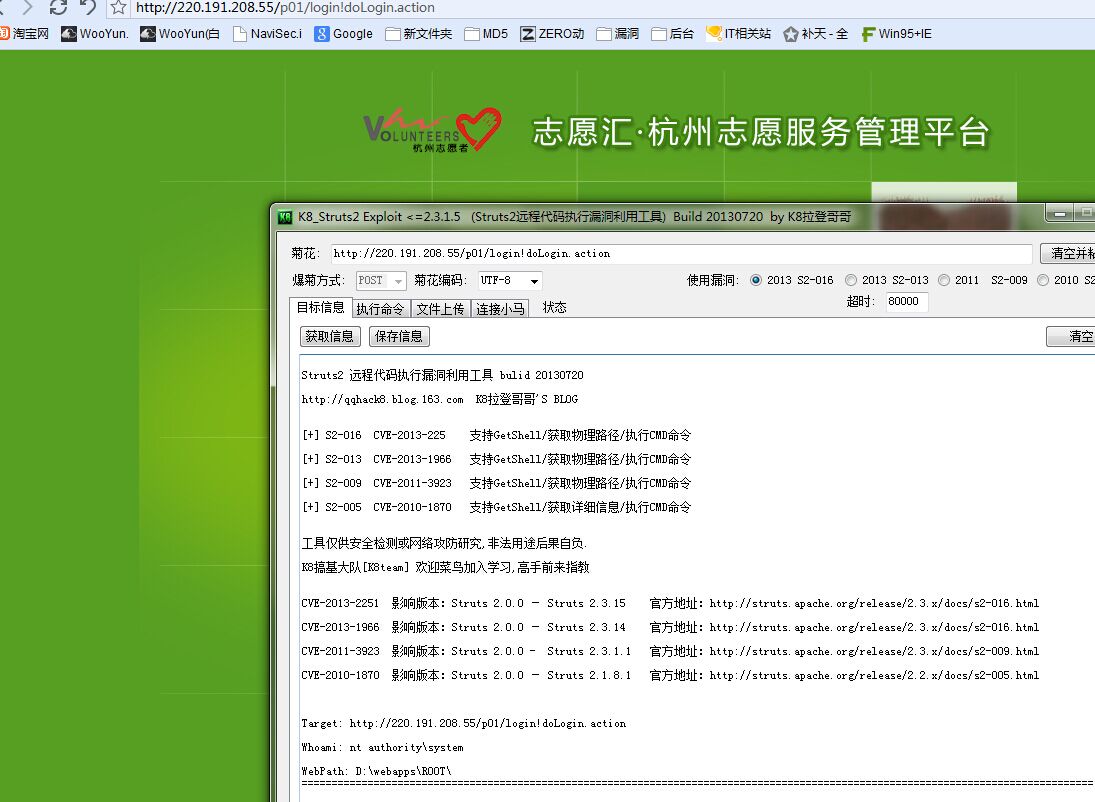Open the 漏洞 bookmark folder
1095x802 pixels.
tap(618, 34)
